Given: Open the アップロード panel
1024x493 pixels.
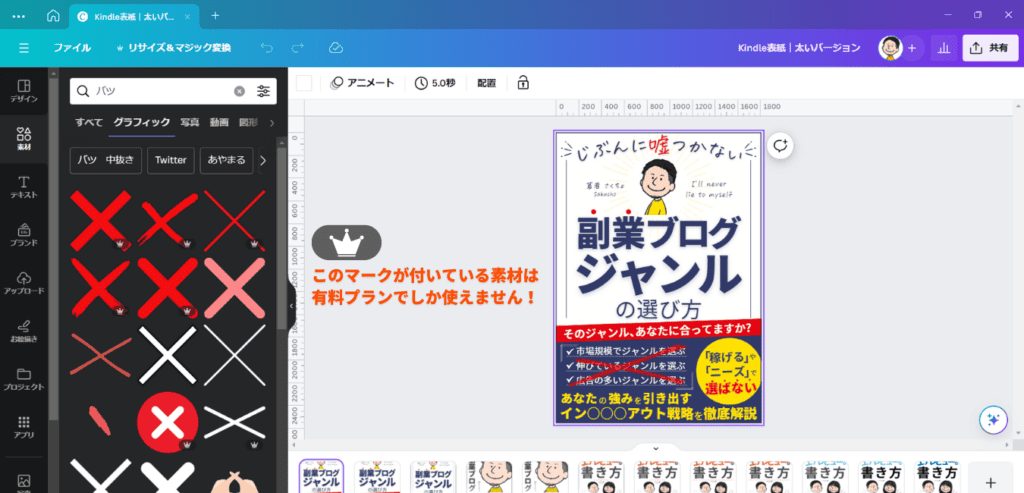Looking at the screenshot, I should [x=24, y=283].
